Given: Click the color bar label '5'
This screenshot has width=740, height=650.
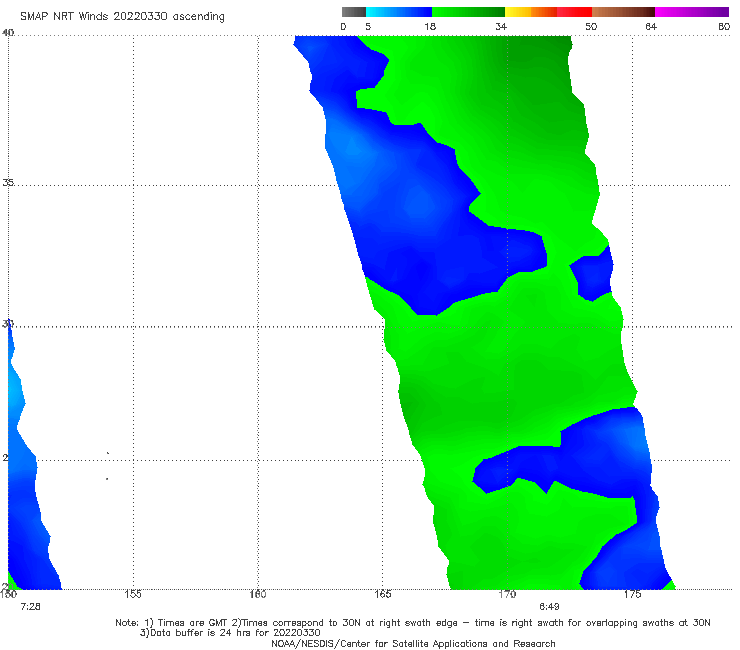Looking at the screenshot, I should (x=368, y=26).
